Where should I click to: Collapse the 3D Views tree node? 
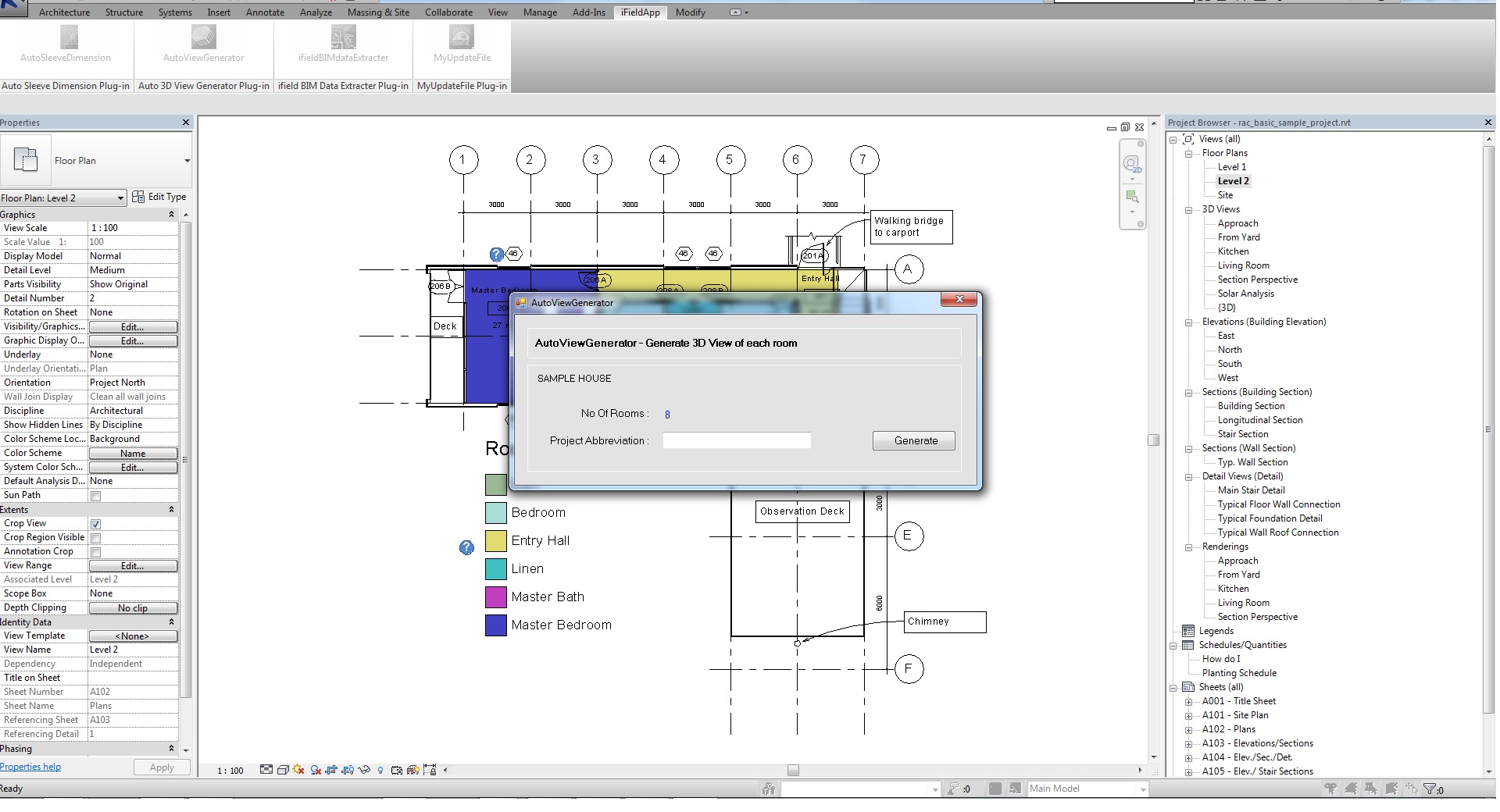pos(1188,210)
